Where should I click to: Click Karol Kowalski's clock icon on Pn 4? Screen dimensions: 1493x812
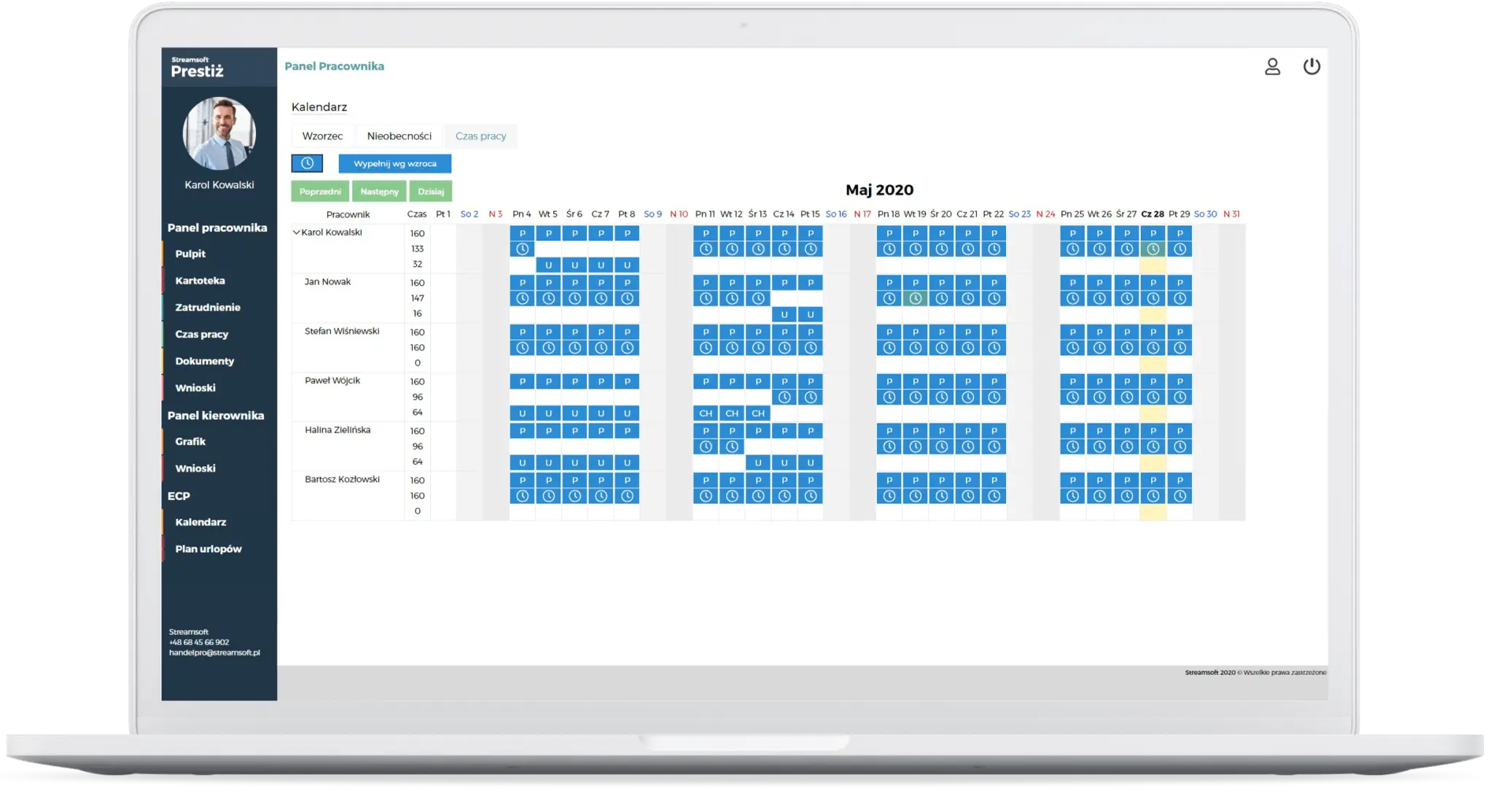click(522, 249)
